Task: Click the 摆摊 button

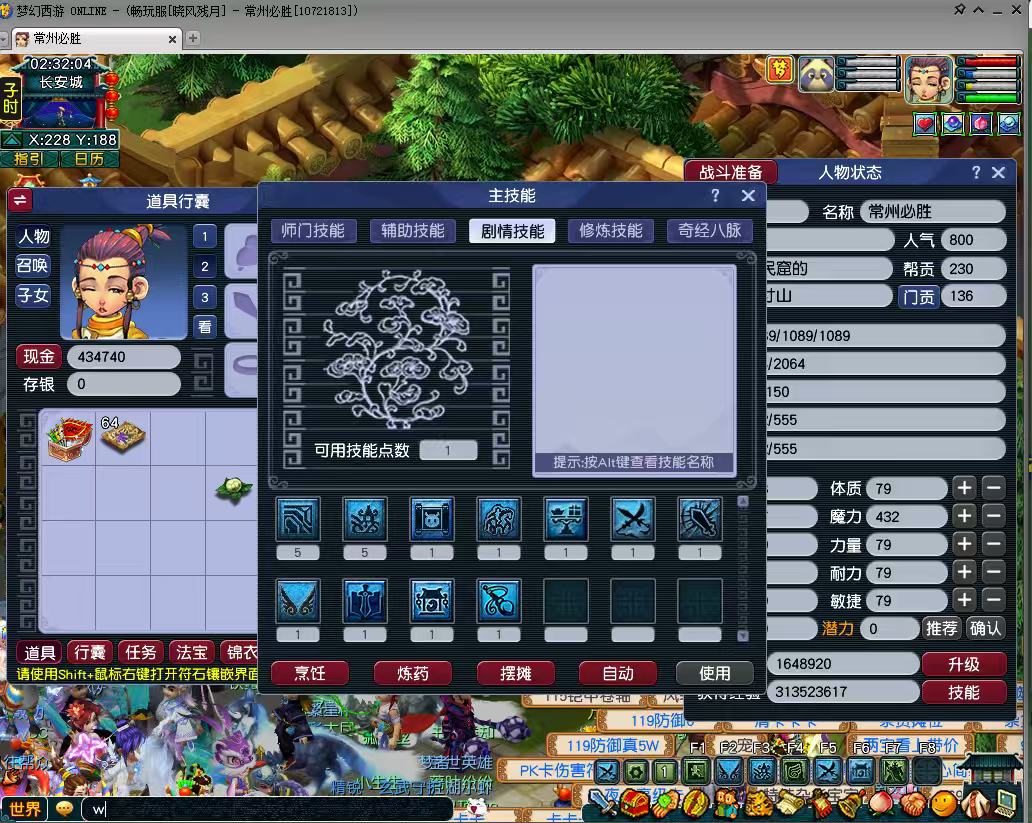Action: pos(515,673)
